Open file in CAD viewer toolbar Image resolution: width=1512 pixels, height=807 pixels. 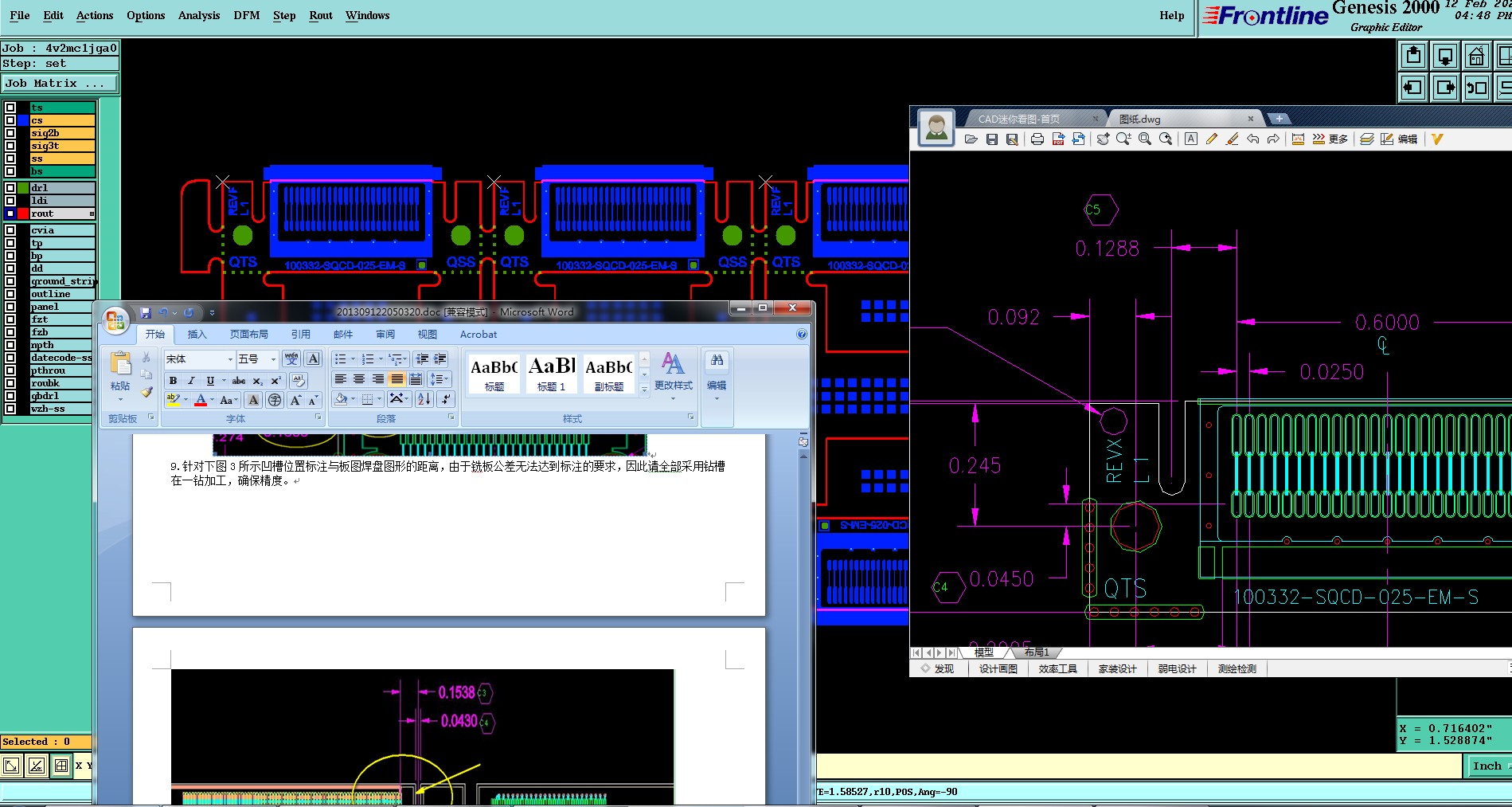click(971, 139)
